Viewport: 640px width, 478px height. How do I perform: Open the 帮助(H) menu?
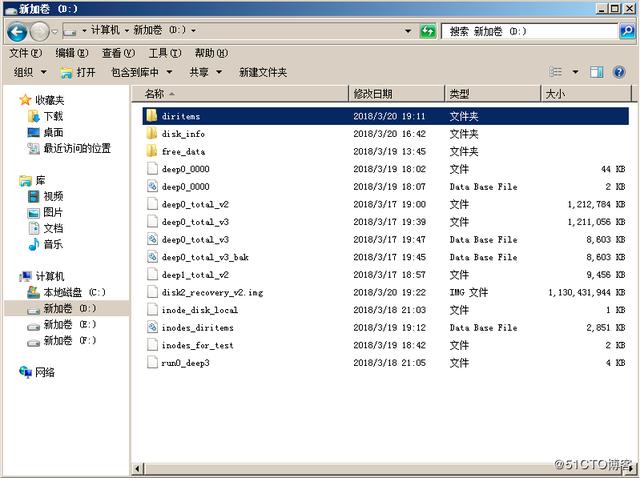coord(211,53)
